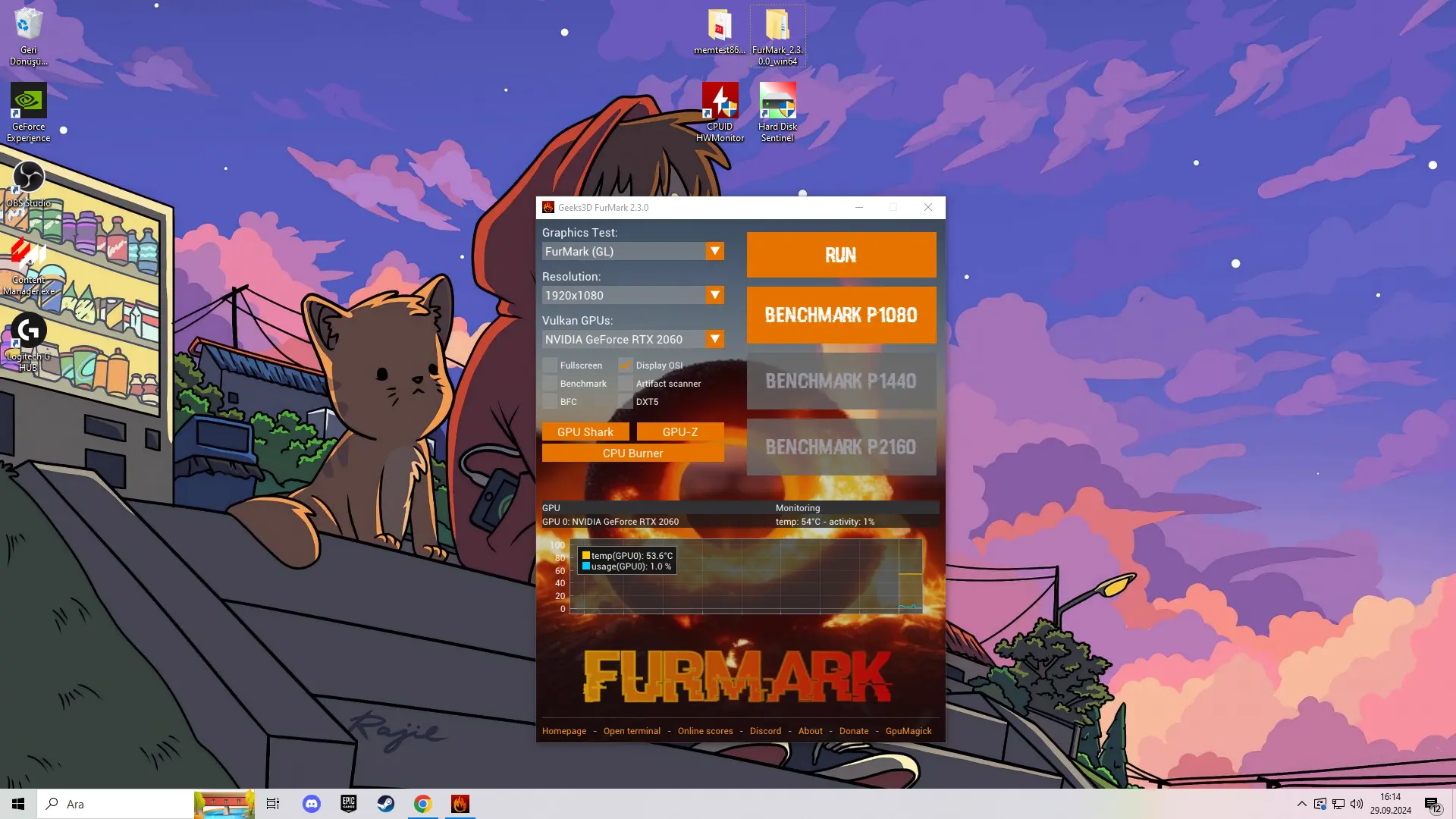
Task: Expand the Resolution dropdown arrow
Action: pos(714,295)
